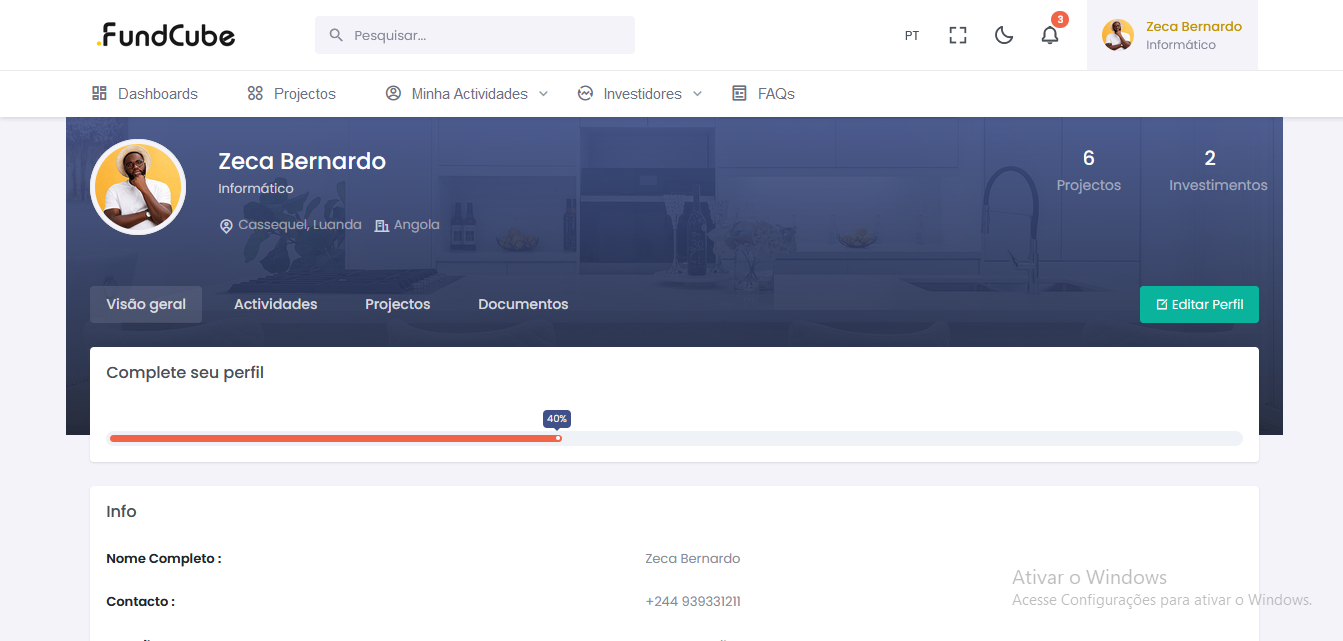Switch to dark mode with moon icon

pyautogui.click(x=1004, y=35)
